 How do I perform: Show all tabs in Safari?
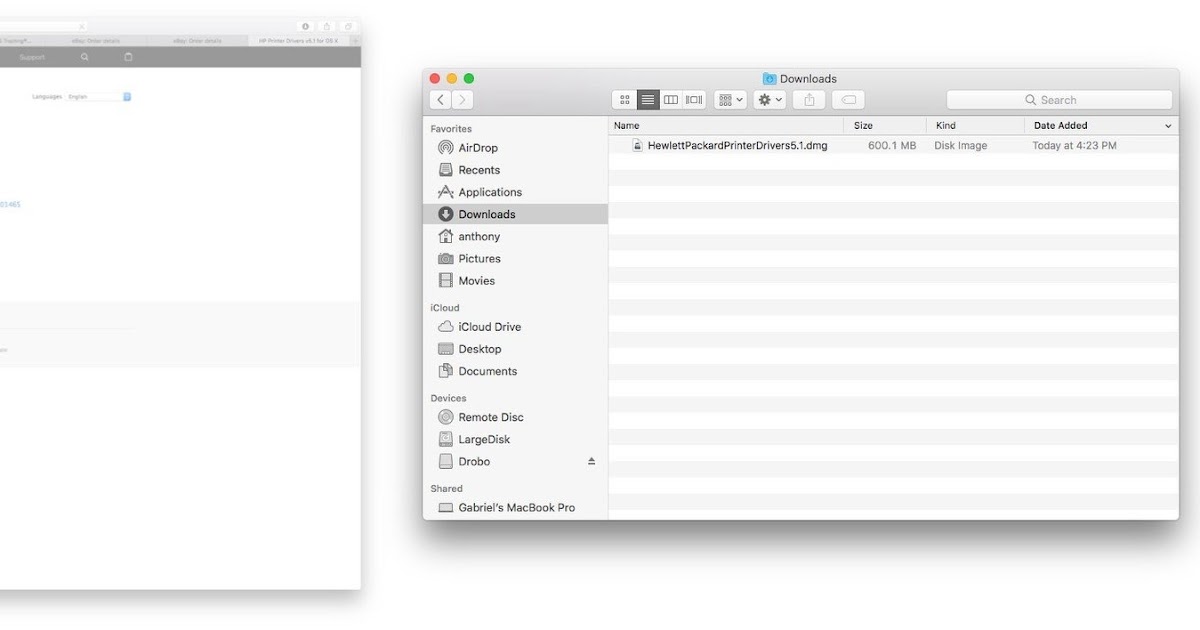348,26
